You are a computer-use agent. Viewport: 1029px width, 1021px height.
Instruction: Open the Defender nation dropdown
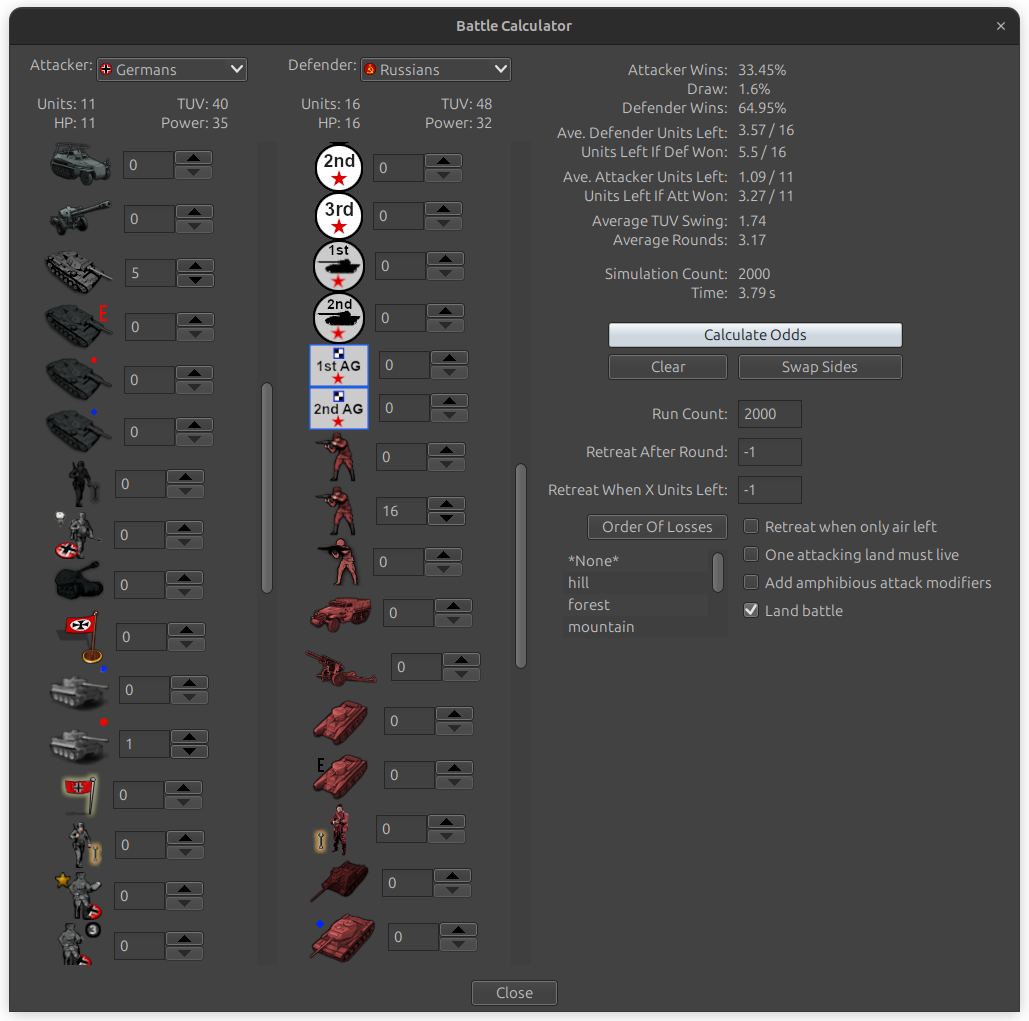[435, 69]
